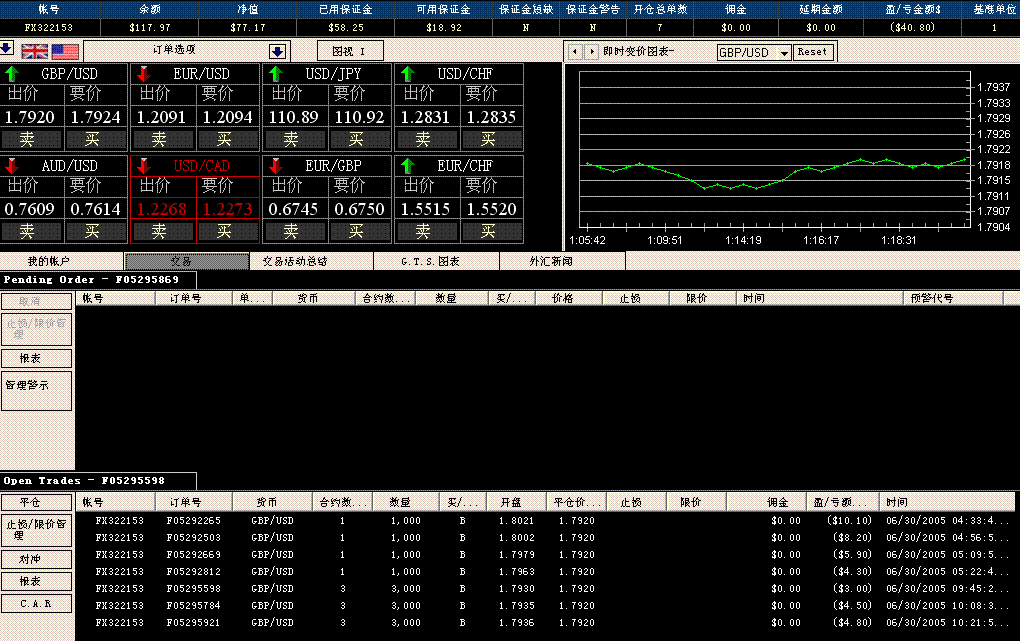Click the 平仓 button in Open Trades
This screenshot has width=1020, height=641.
click(36, 502)
